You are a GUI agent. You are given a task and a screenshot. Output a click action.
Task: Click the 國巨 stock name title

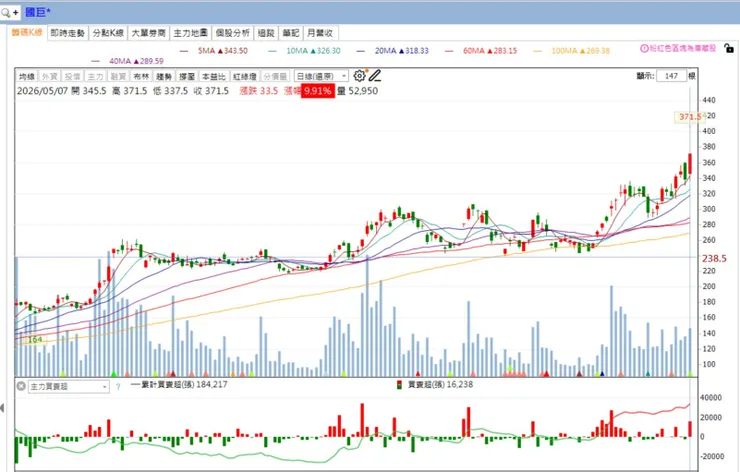coord(38,12)
